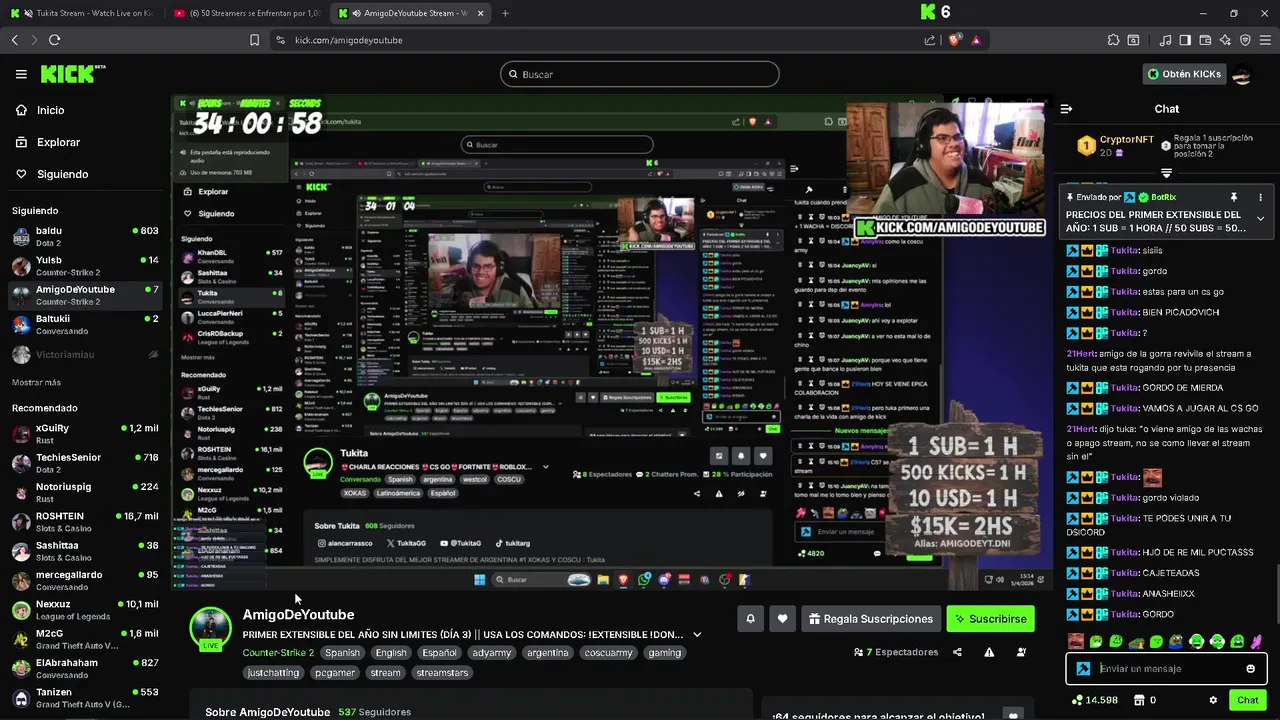Open Brave wallet icon
The width and height of the screenshot is (1280, 720).
tap(1205, 40)
